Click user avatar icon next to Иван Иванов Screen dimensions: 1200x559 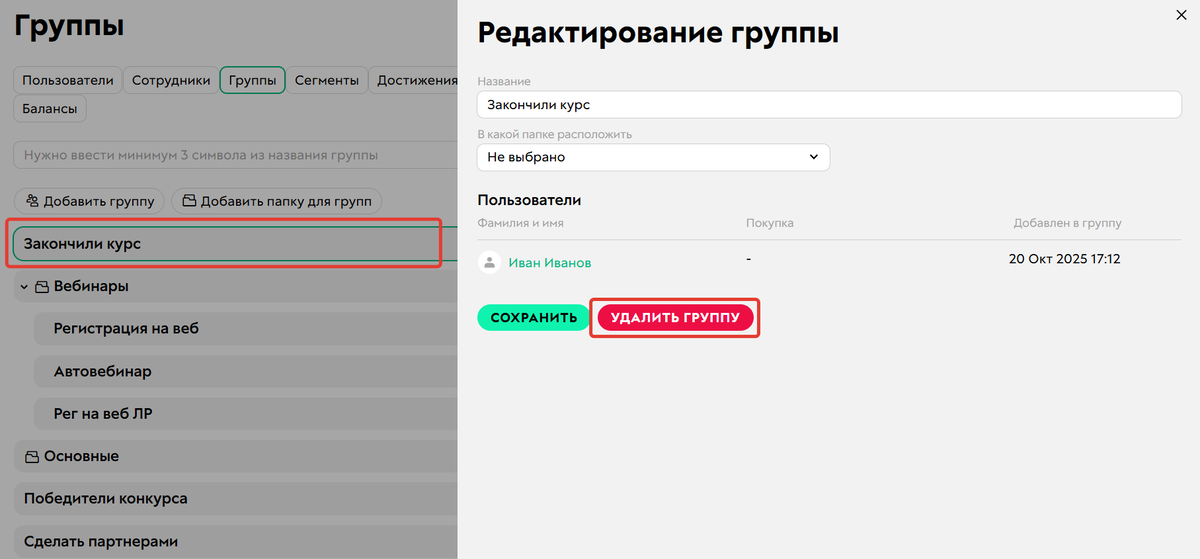click(489, 263)
